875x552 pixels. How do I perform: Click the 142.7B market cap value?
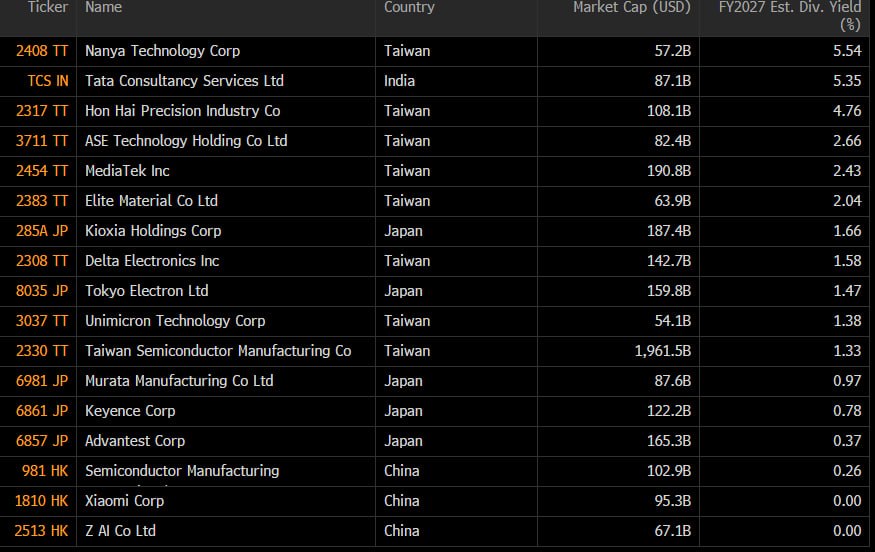pos(669,261)
